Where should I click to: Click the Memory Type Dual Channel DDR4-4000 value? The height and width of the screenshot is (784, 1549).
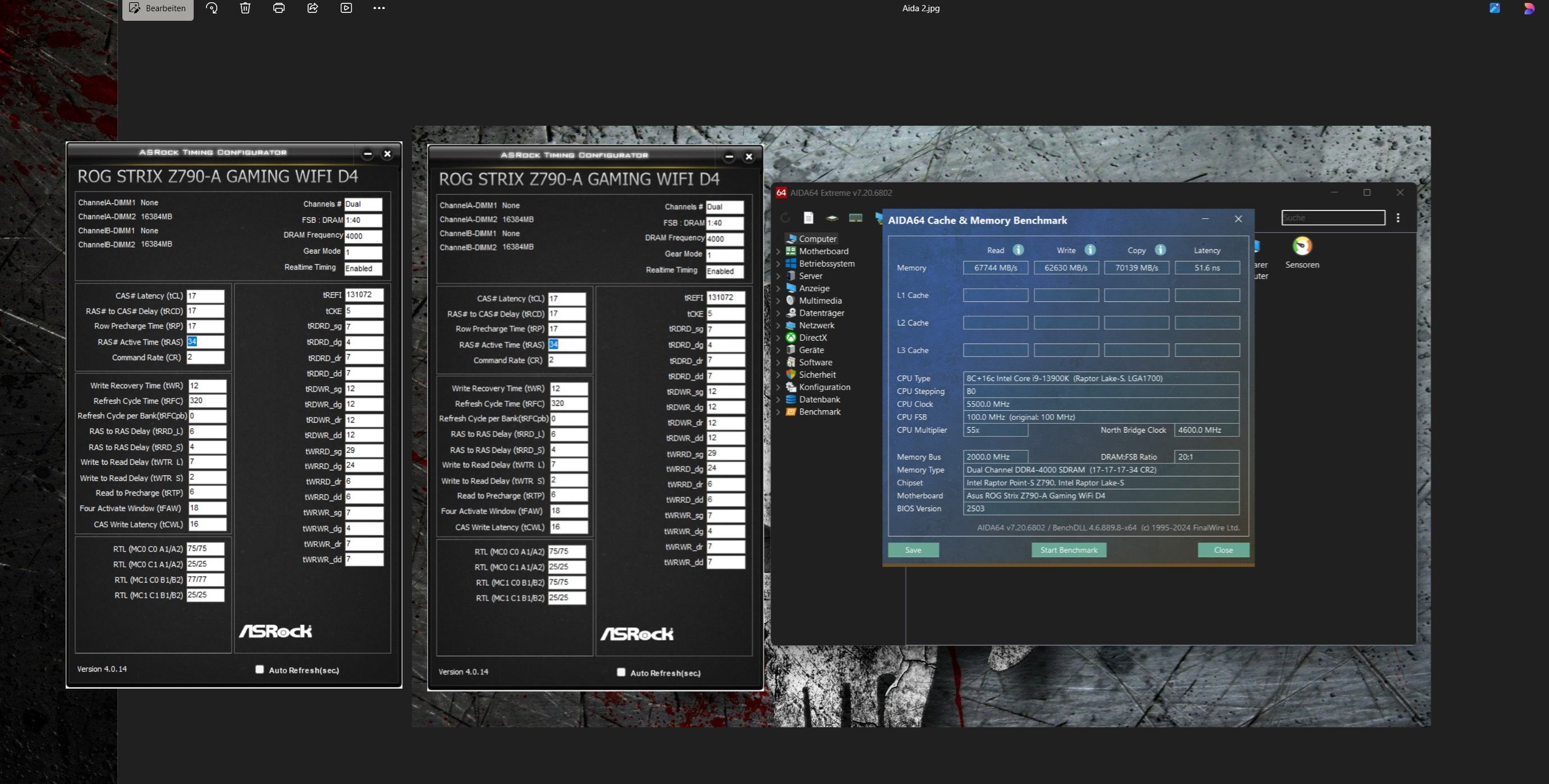click(x=1101, y=470)
